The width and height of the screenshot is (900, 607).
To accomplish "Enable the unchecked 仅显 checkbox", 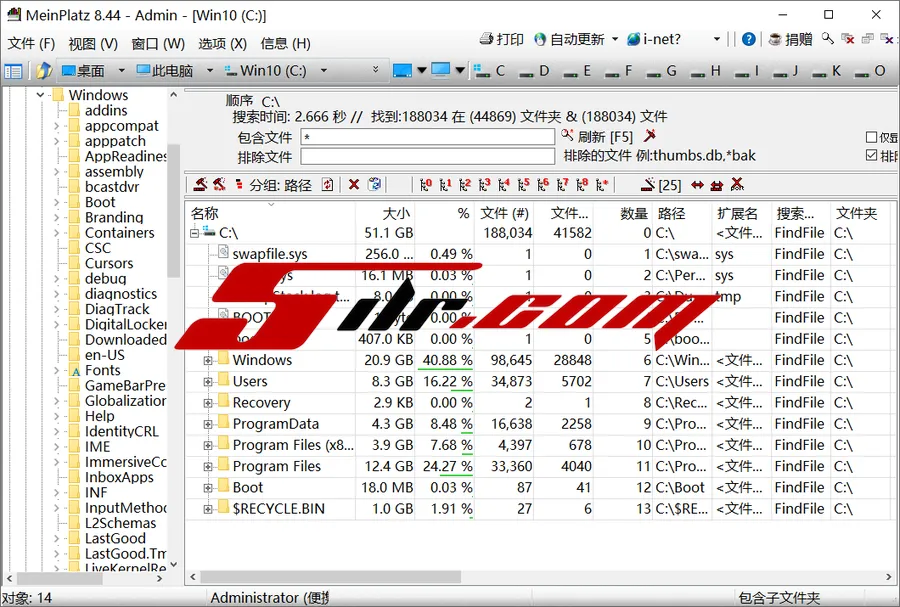I will coord(871,137).
